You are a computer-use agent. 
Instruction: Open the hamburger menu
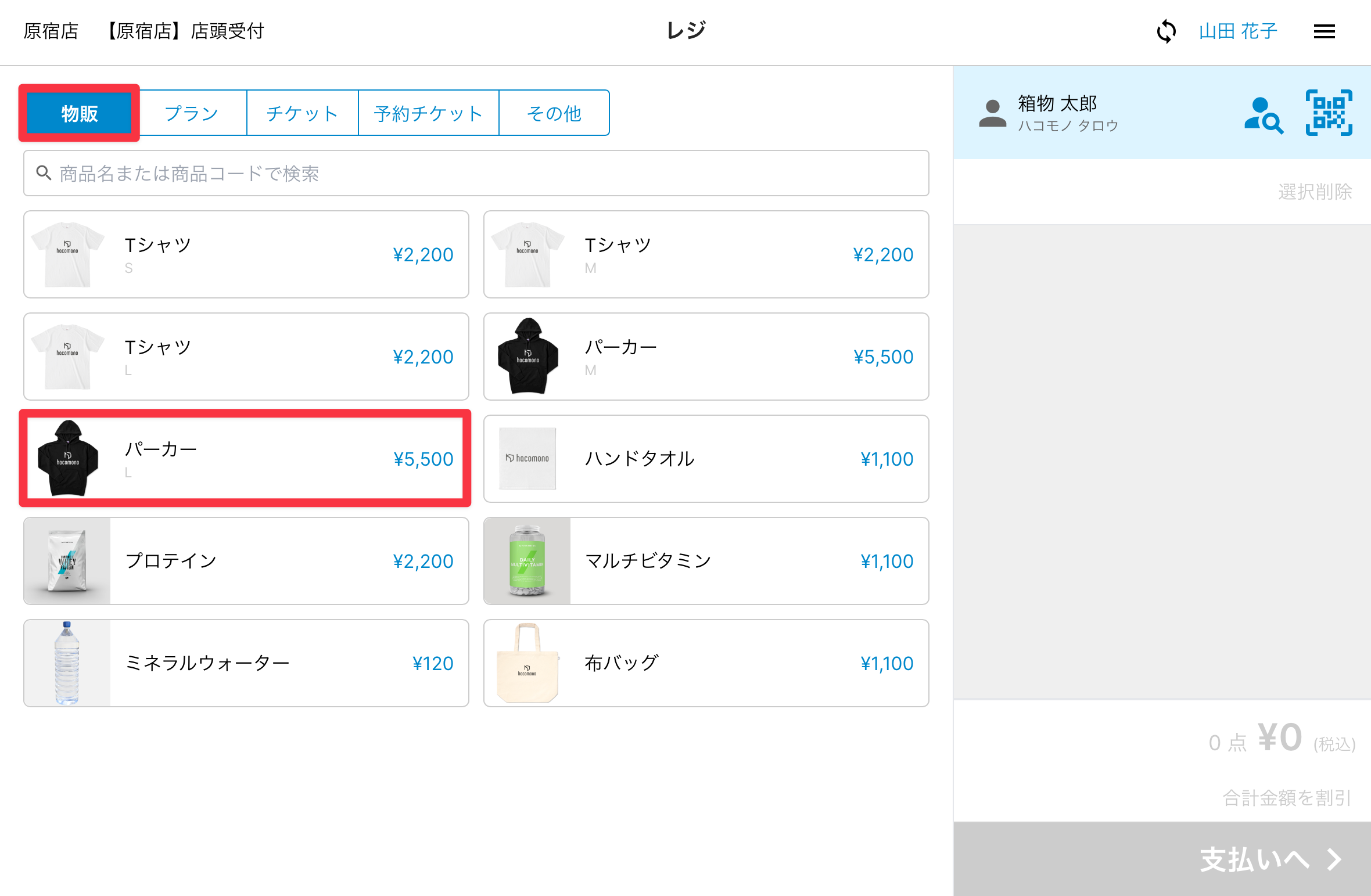click(1324, 31)
